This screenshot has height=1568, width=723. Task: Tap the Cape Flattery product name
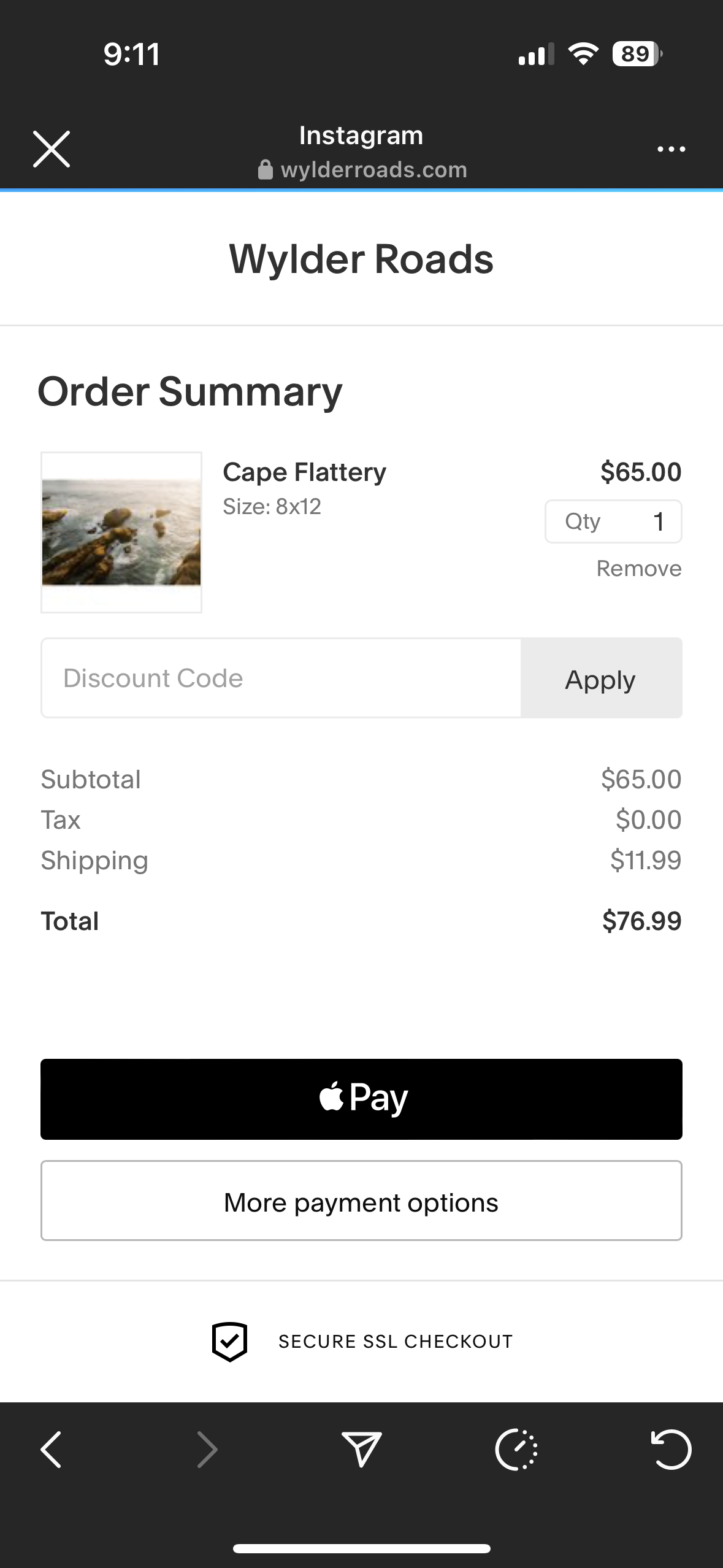pos(304,472)
